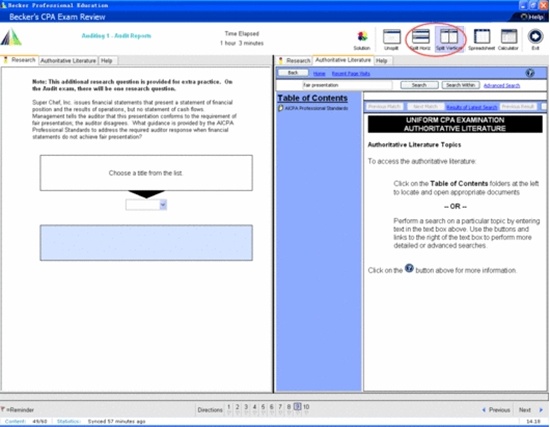This screenshot has height=427, width=550.
Task: Go to question 10 in navigator
Action: (306, 407)
